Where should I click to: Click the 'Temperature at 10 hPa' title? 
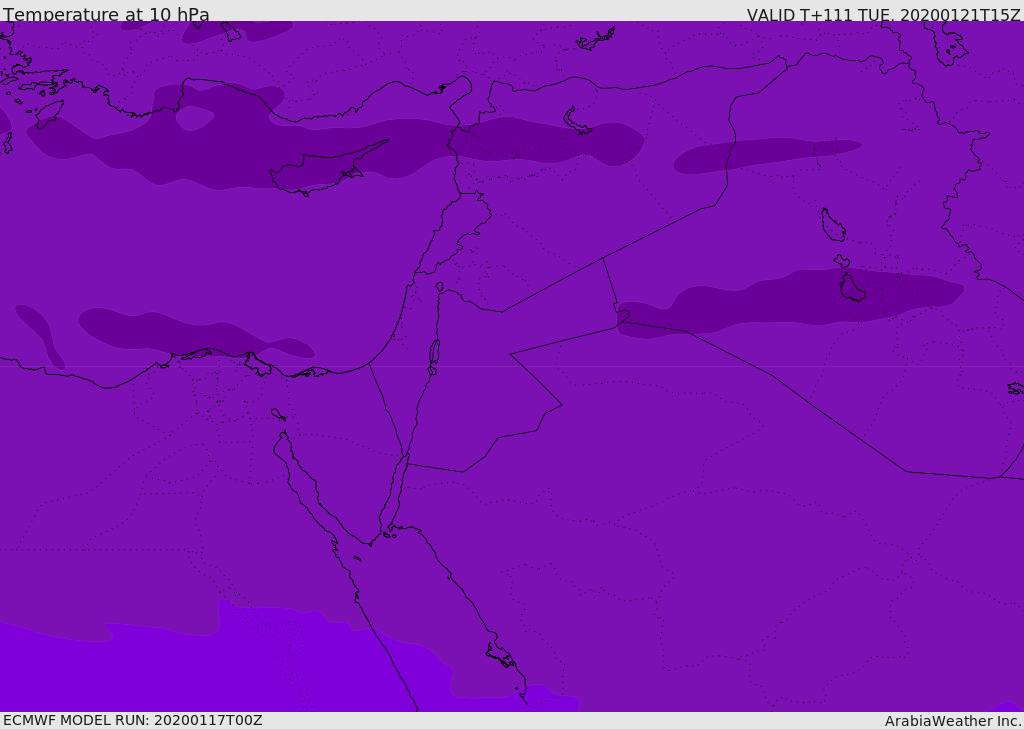point(107,15)
